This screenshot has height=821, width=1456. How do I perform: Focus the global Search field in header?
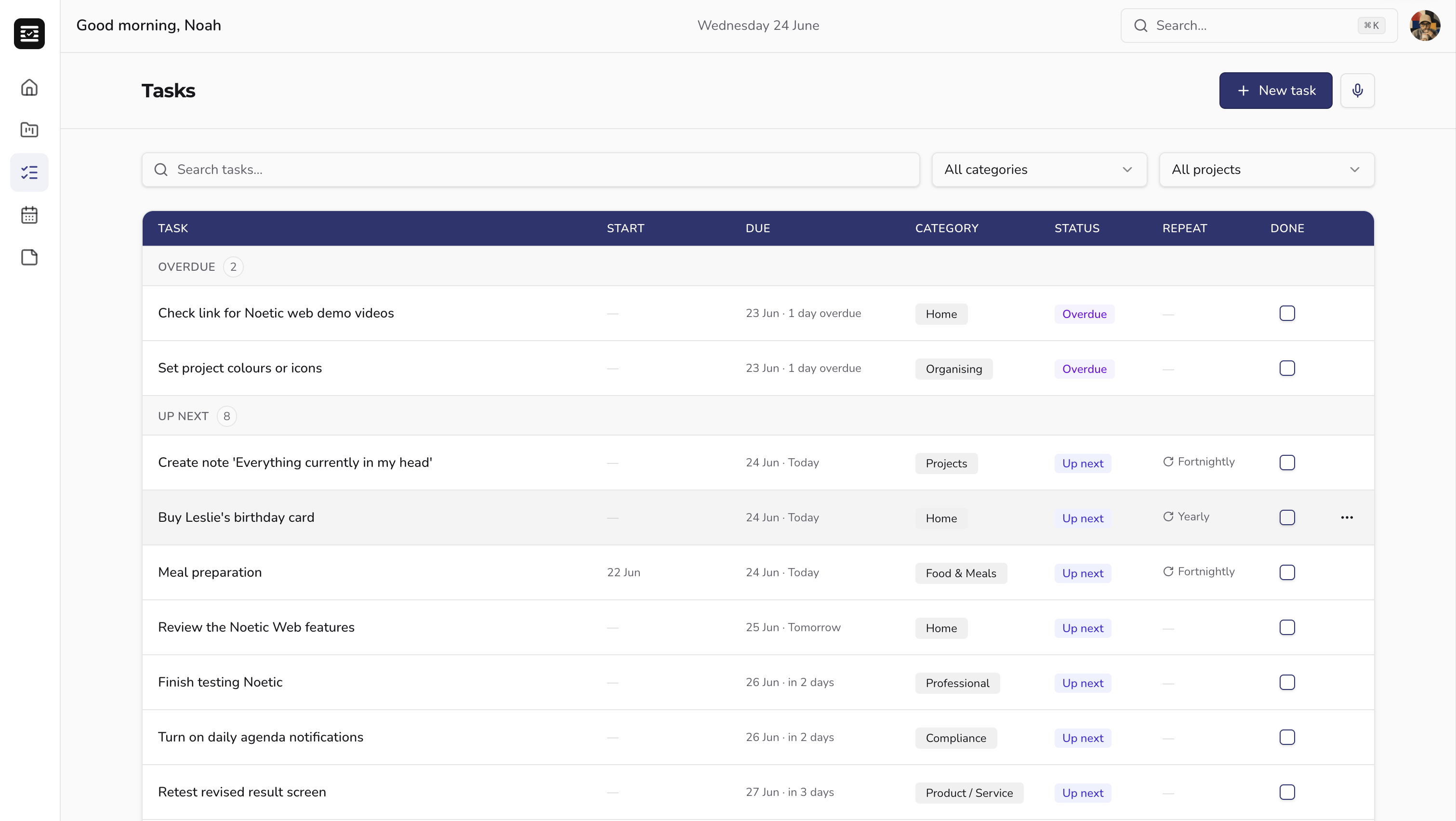(x=1259, y=26)
